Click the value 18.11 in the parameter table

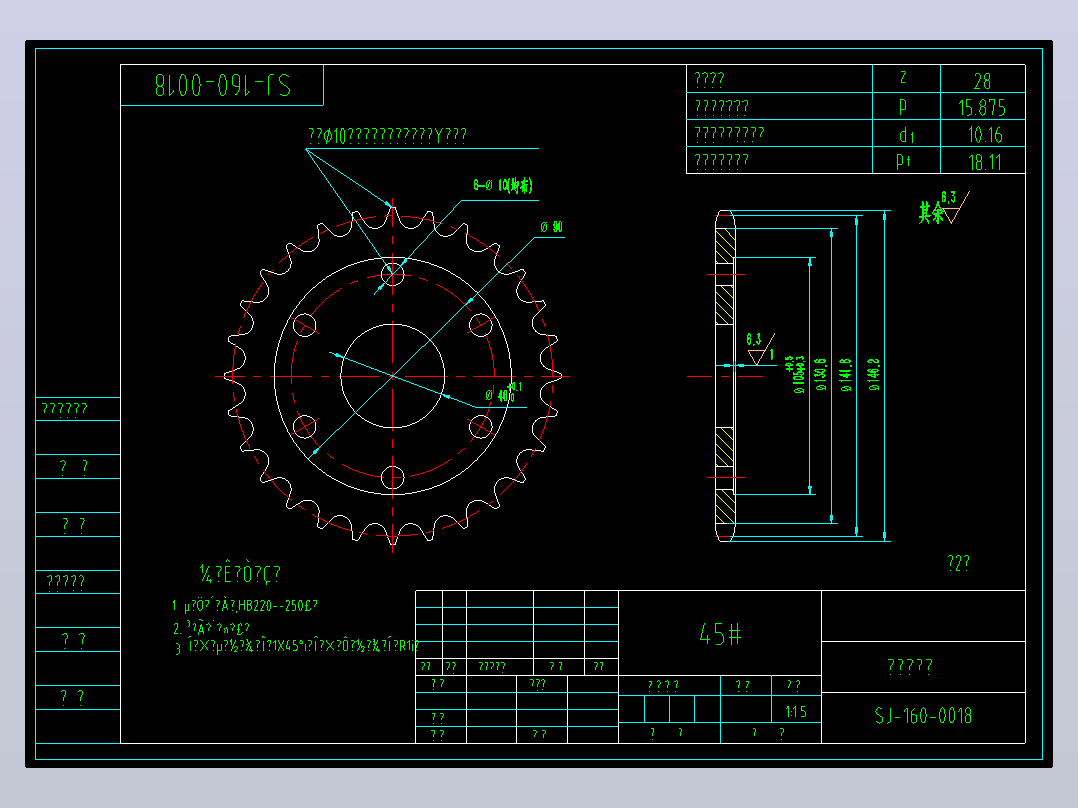tap(984, 162)
